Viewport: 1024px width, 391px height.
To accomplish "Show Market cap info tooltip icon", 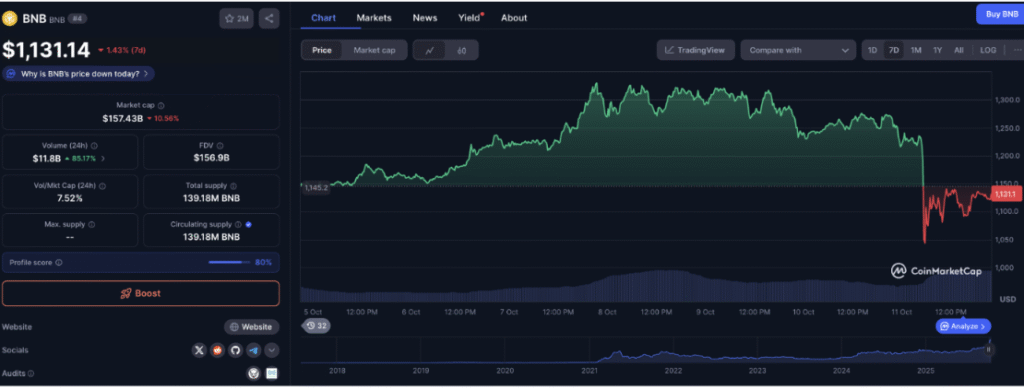I will pos(161,105).
